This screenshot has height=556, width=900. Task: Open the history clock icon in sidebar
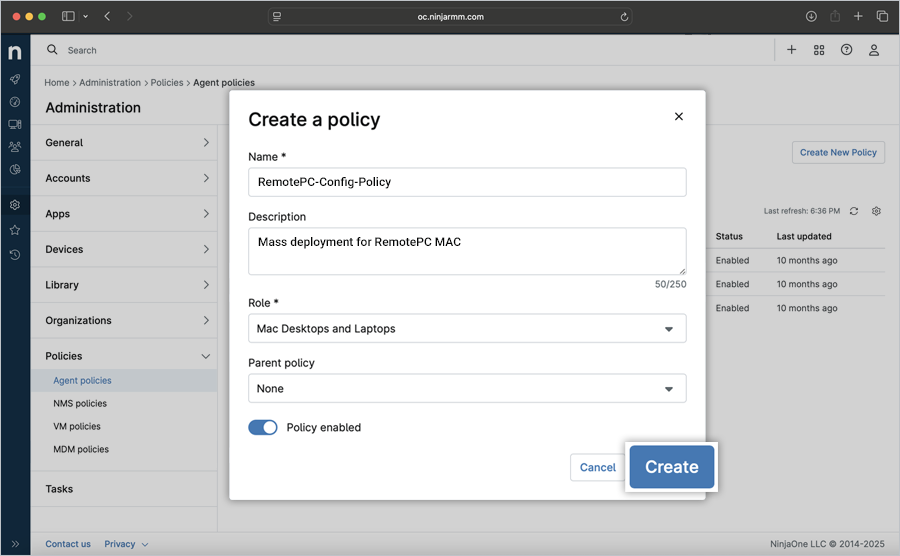15,255
